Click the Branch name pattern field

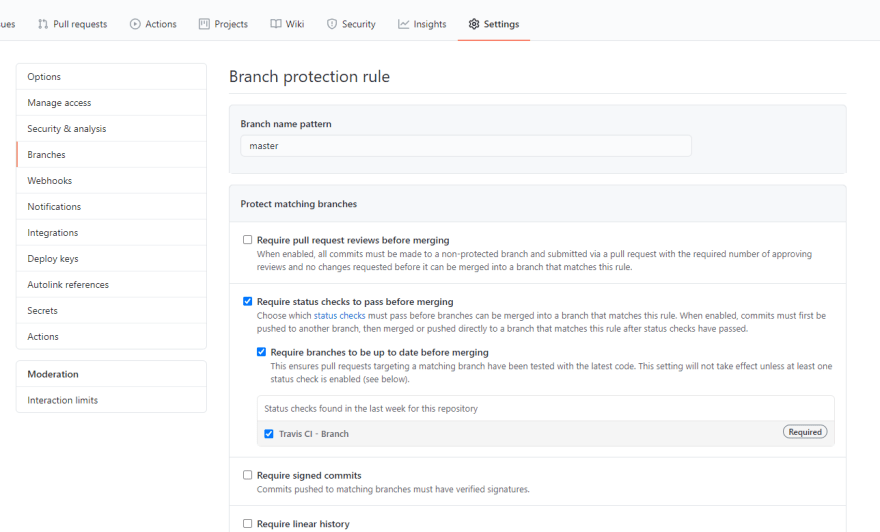click(x=466, y=146)
